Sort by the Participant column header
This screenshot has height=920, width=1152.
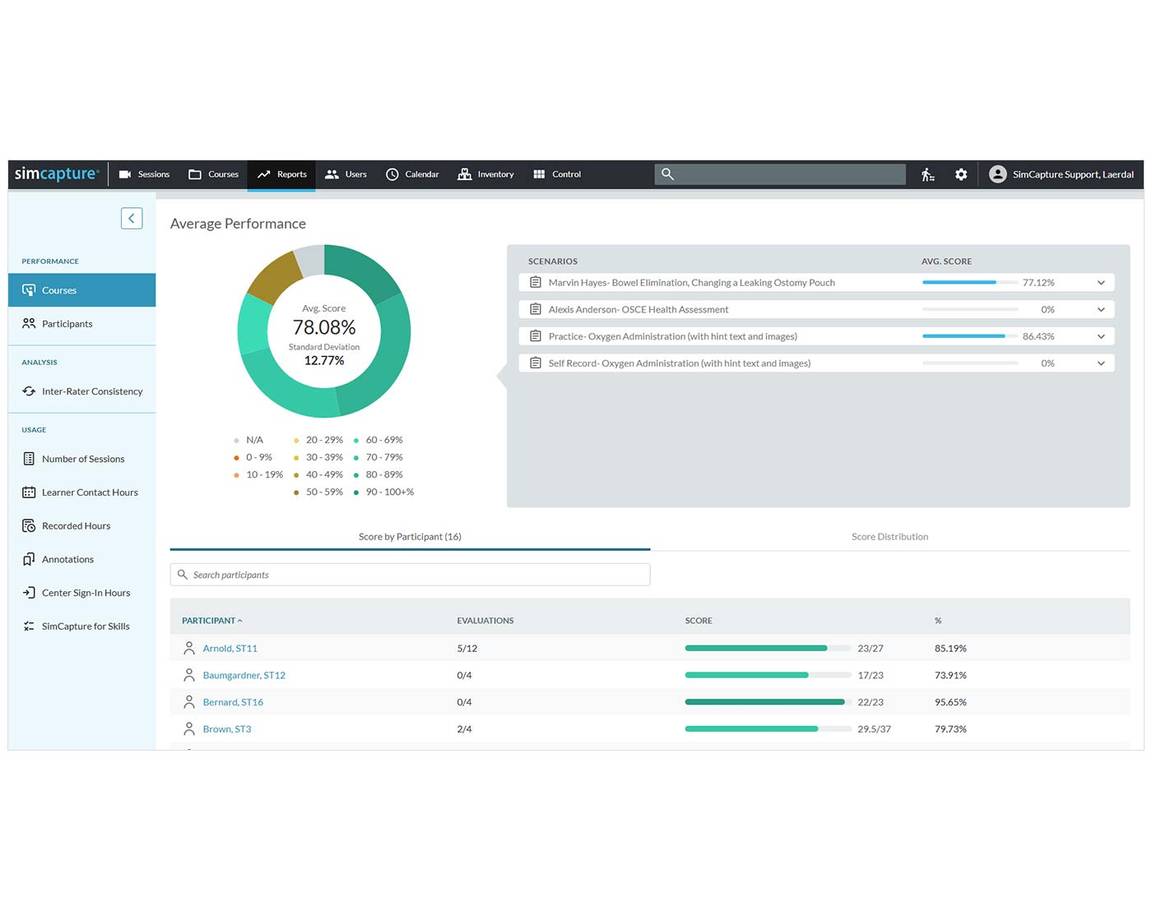tap(211, 621)
